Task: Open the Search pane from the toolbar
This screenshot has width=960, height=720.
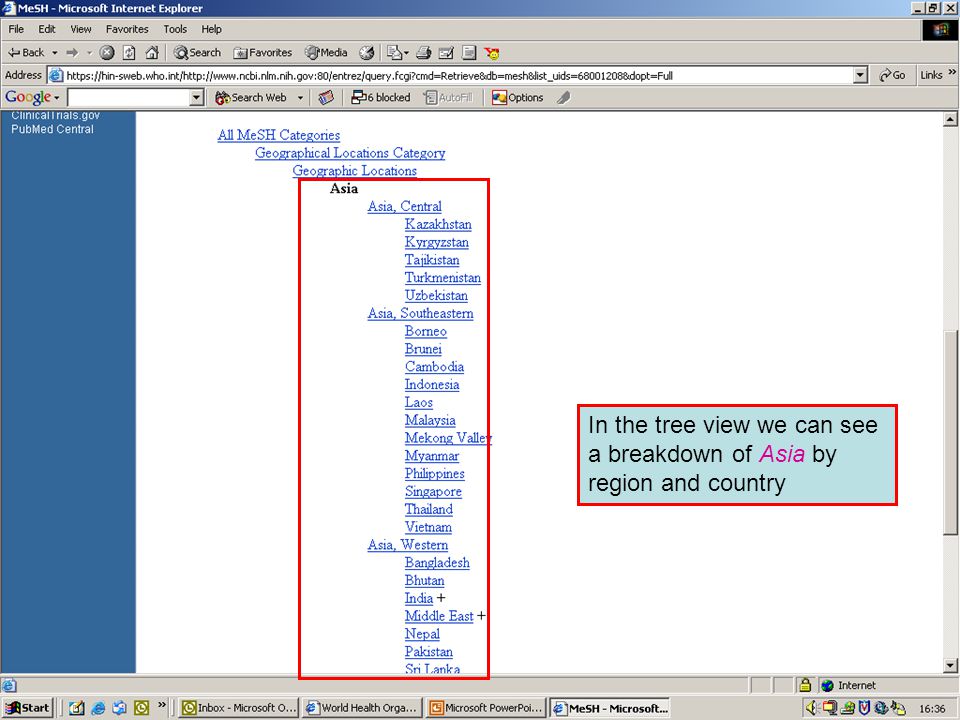Action: click(197, 53)
